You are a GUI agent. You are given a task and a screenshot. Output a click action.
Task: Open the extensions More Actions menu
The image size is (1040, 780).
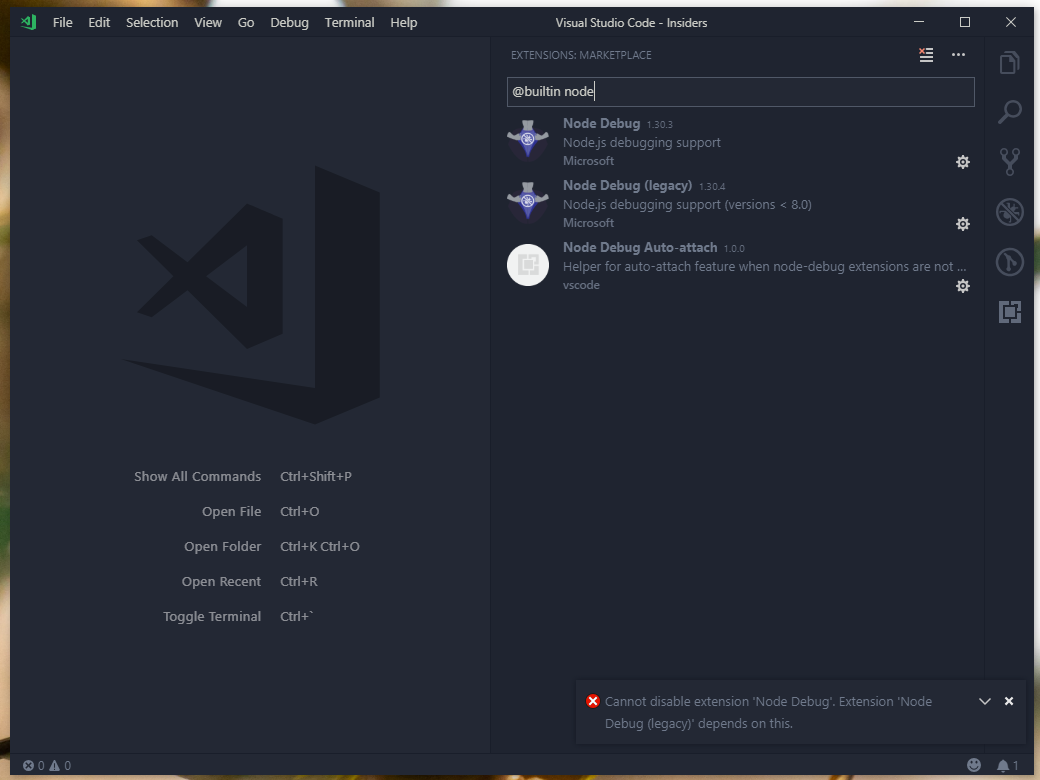958,55
